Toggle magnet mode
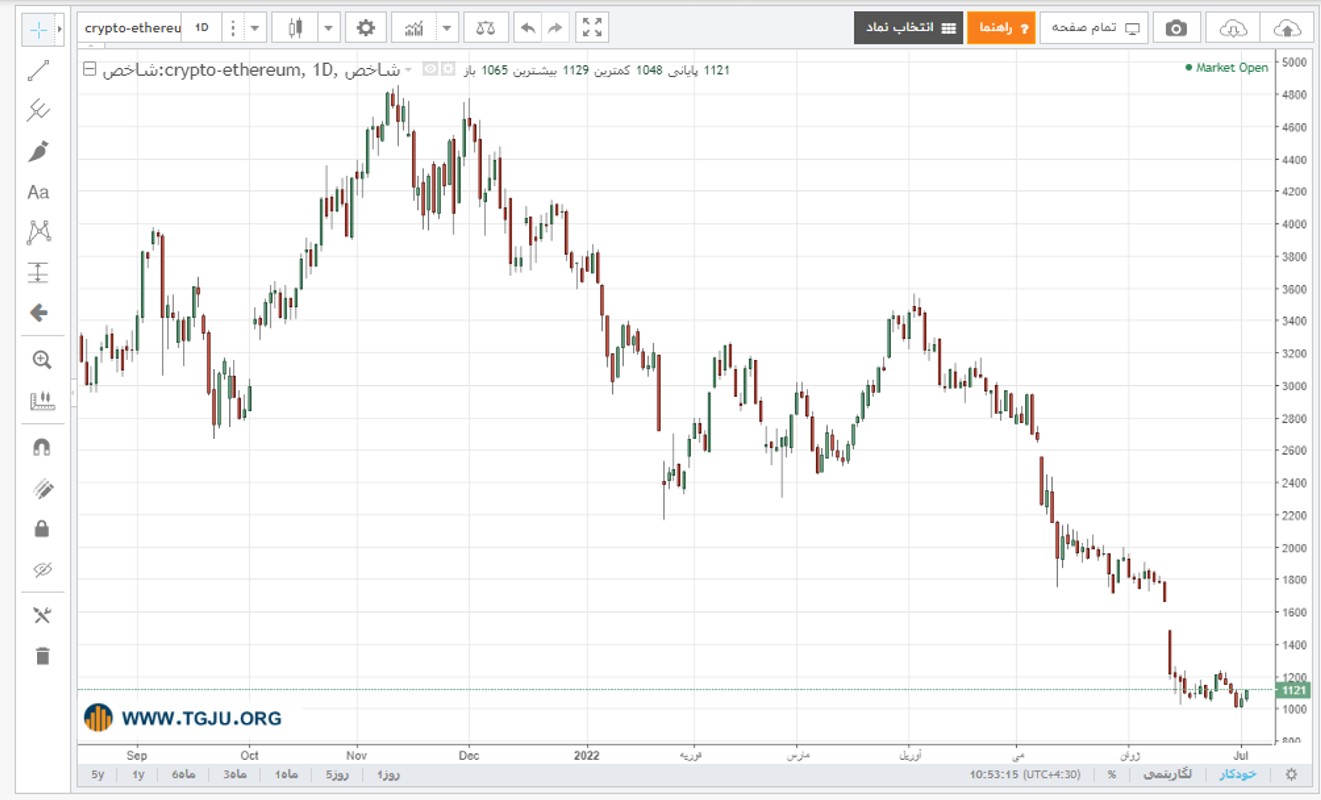1321x800 pixels. pyautogui.click(x=41, y=447)
